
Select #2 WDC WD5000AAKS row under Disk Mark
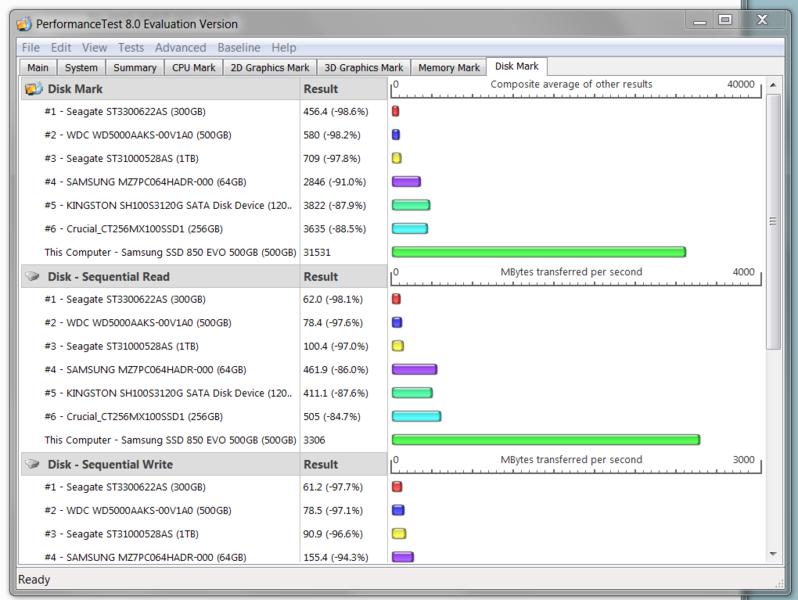click(x=138, y=135)
